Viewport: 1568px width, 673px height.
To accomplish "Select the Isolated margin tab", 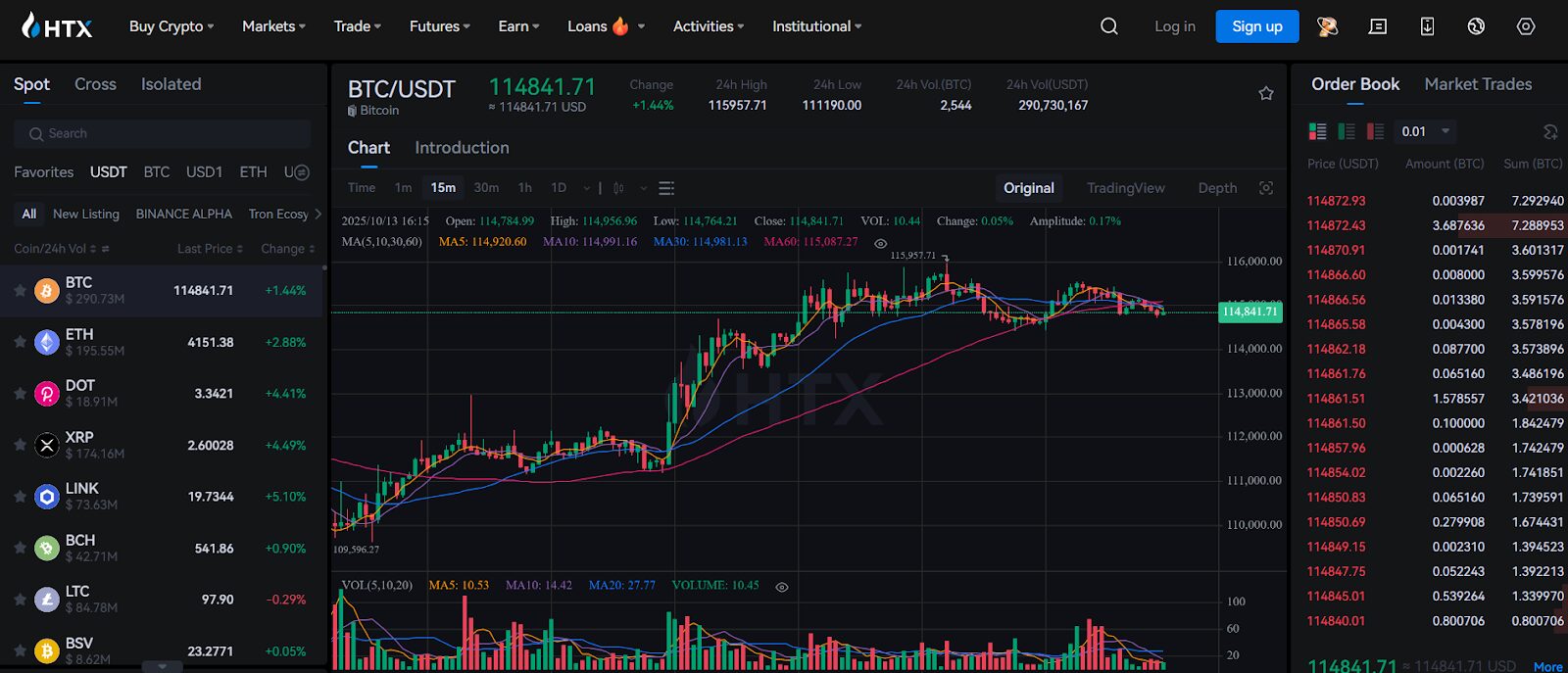I will pyautogui.click(x=171, y=84).
